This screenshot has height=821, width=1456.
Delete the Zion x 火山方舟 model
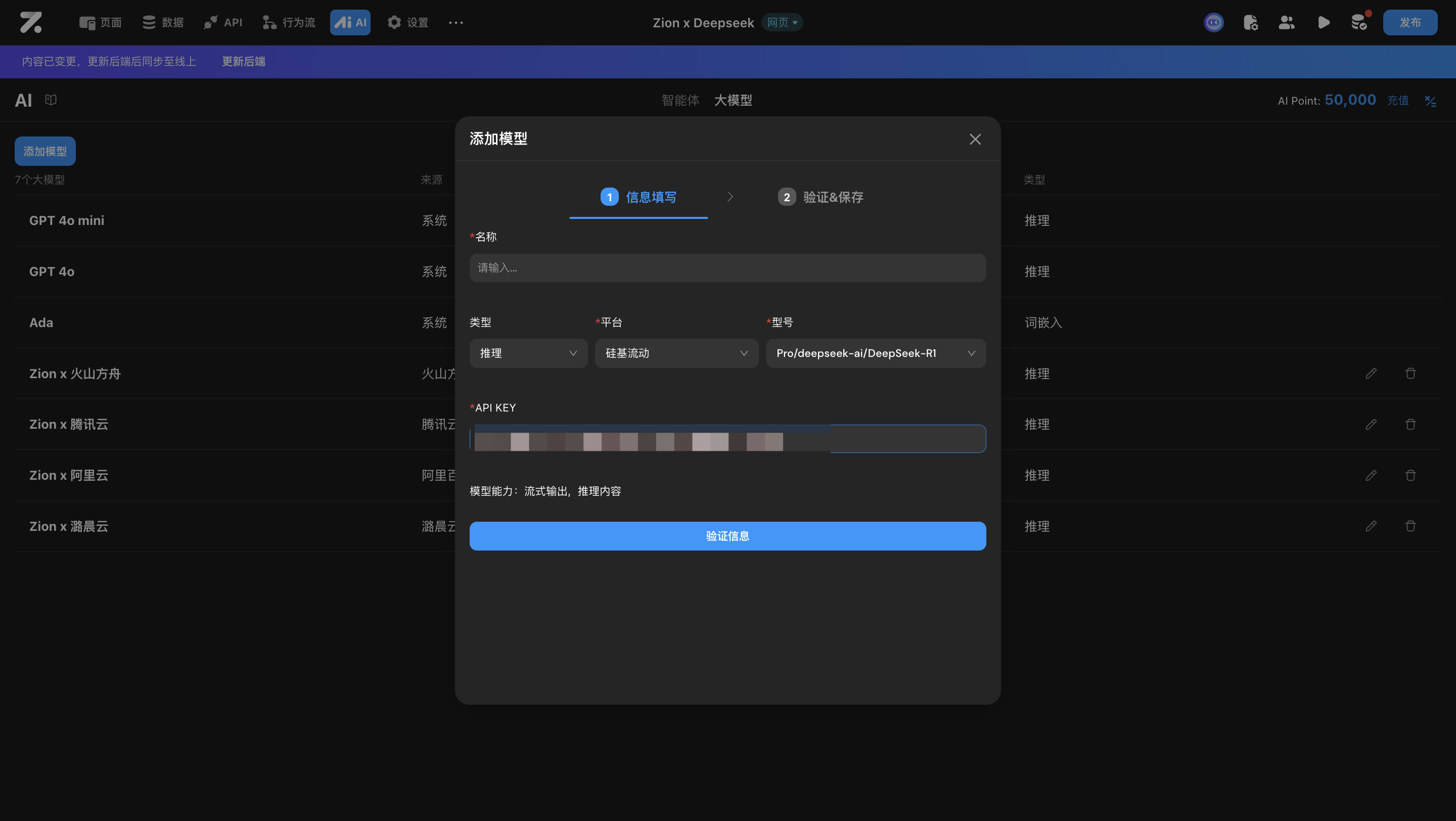click(x=1411, y=374)
